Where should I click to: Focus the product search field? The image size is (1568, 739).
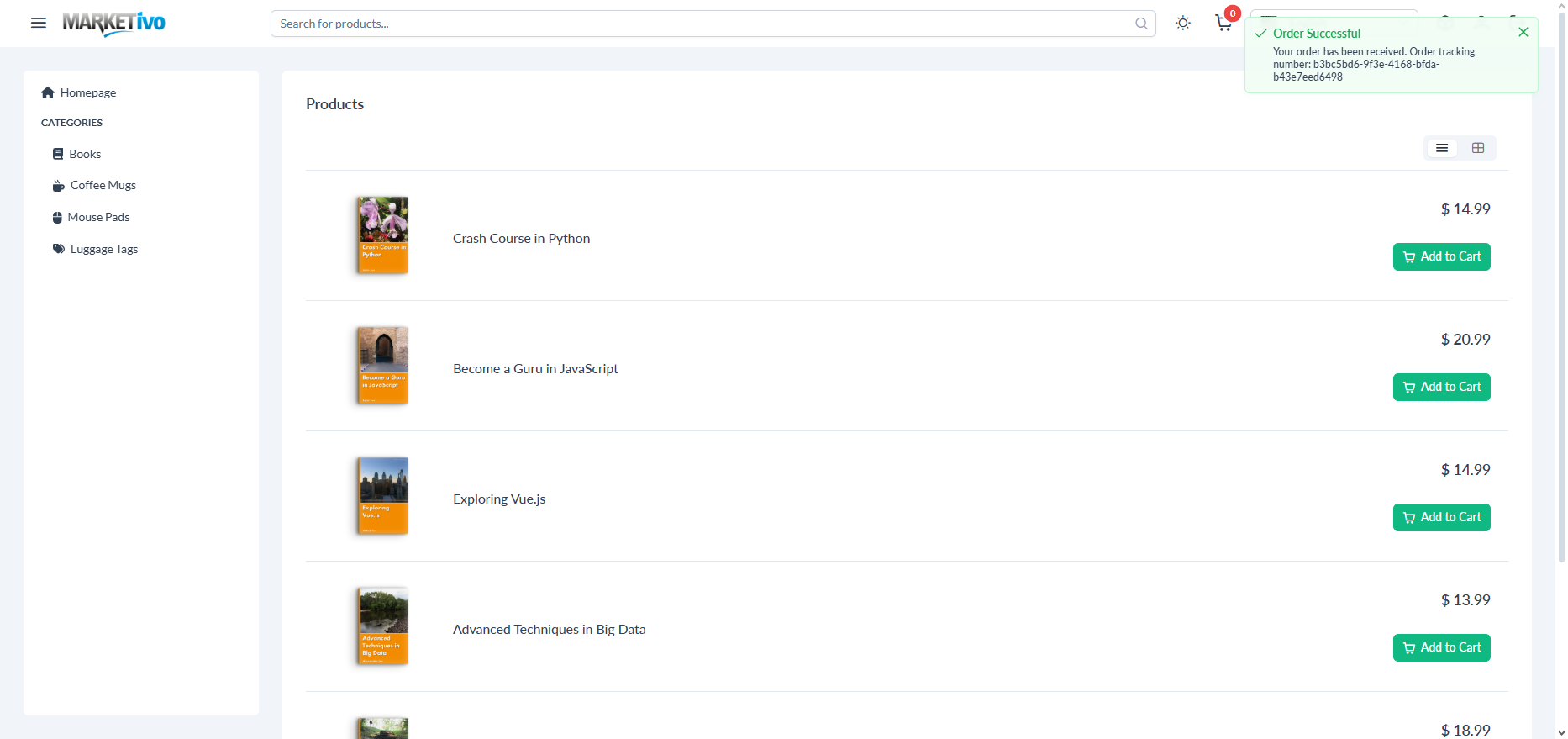pyautogui.click(x=713, y=24)
